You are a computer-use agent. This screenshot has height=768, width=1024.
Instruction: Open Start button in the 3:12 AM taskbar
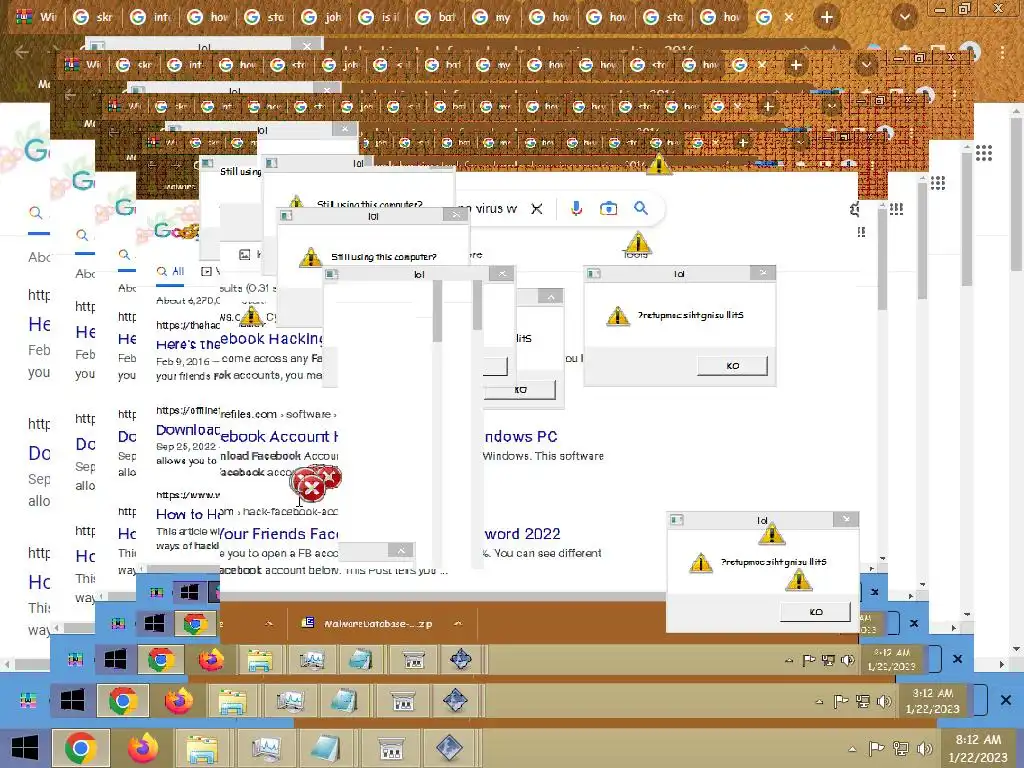(72, 701)
